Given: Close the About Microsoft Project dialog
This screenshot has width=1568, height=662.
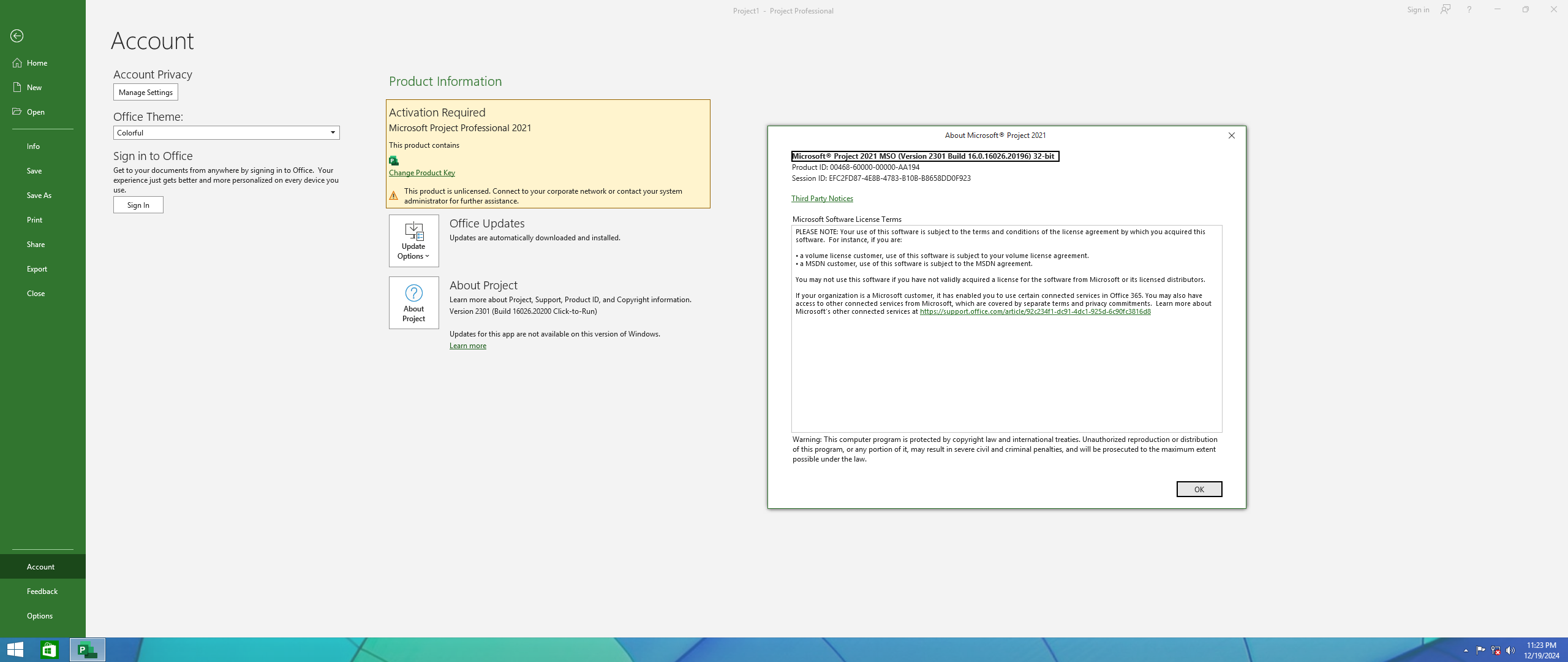Looking at the screenshot, I should (1232, 135).
